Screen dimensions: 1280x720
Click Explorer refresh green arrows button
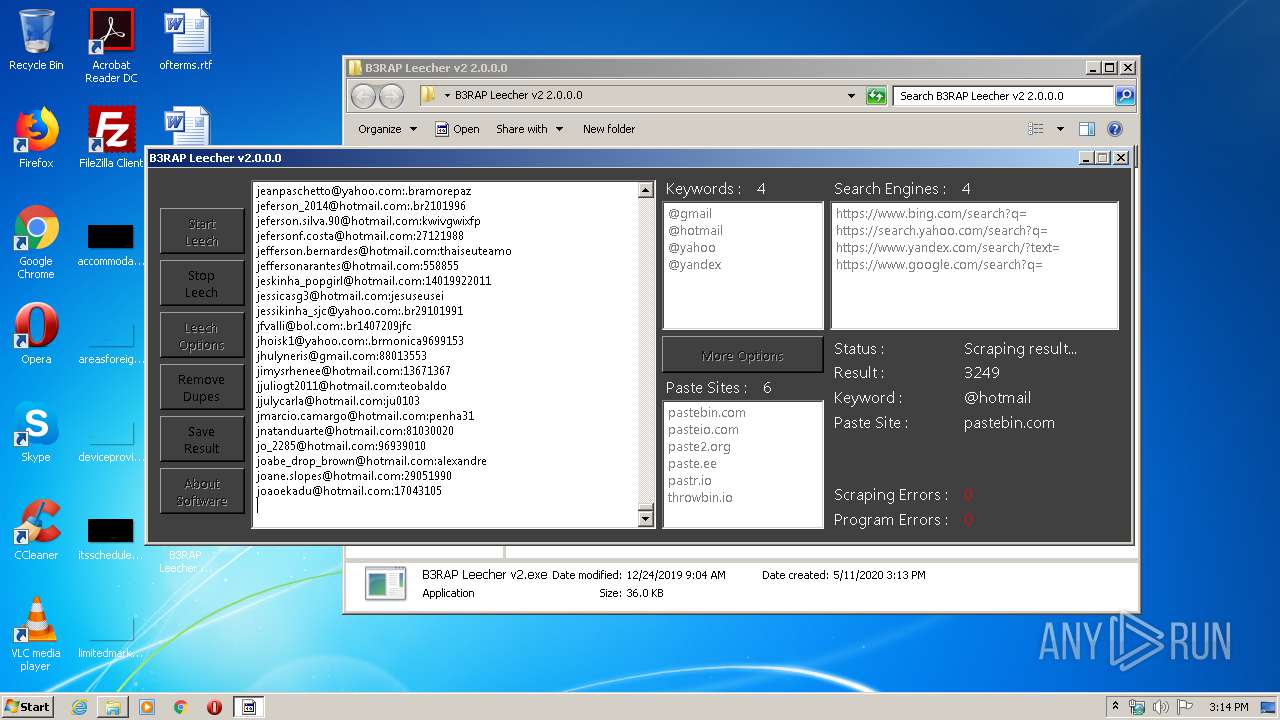click(x=876, y=96)
